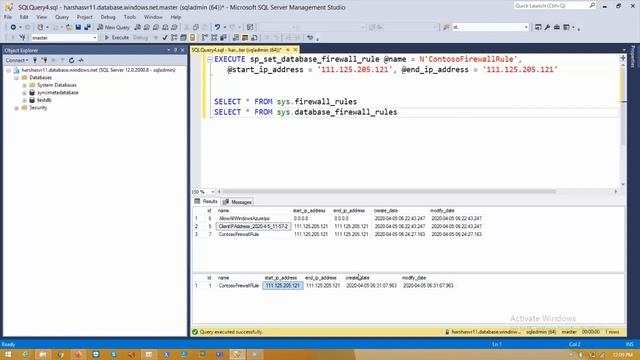640x360 pixels.
Task: Click the activity monitor icon in Object Explorer toolbar
Action: (x=81, y=60)
